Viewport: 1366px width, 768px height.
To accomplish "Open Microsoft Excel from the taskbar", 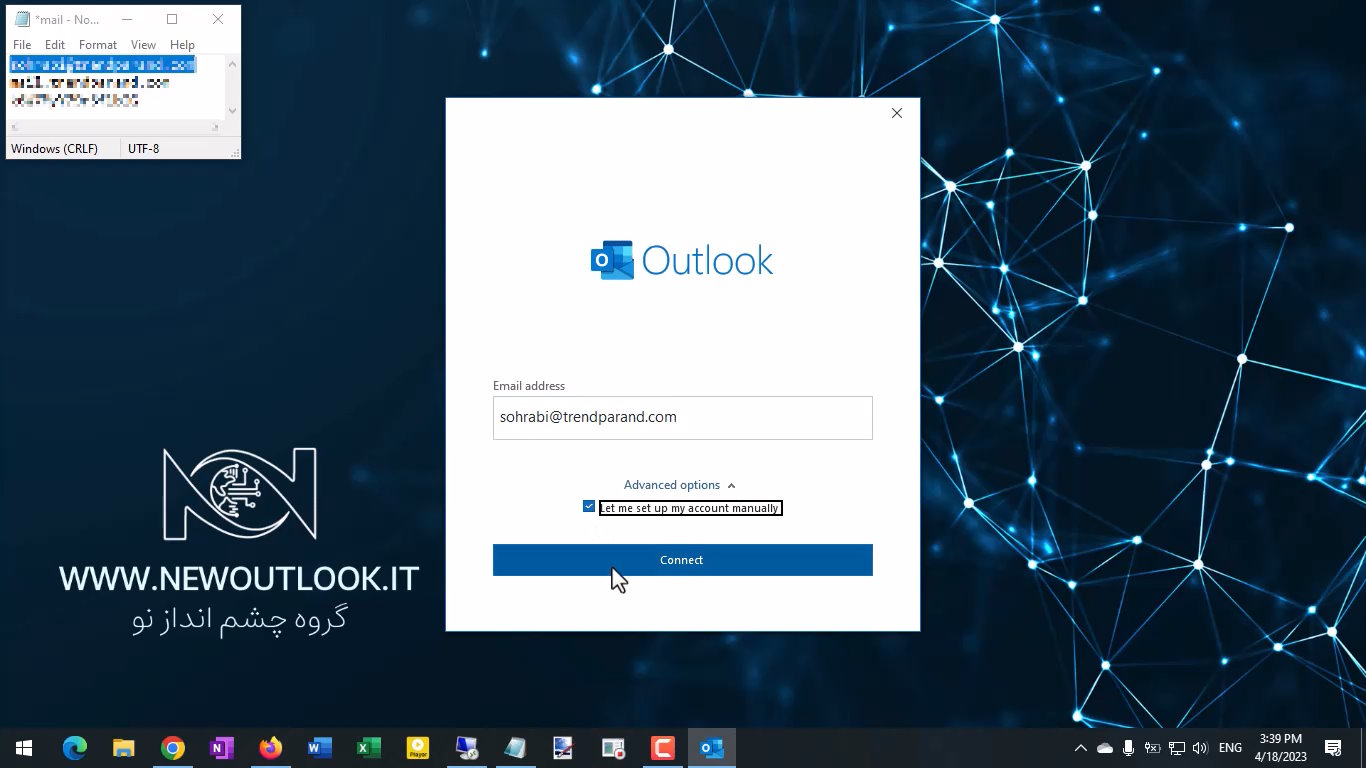I will (x=368, y=748).
